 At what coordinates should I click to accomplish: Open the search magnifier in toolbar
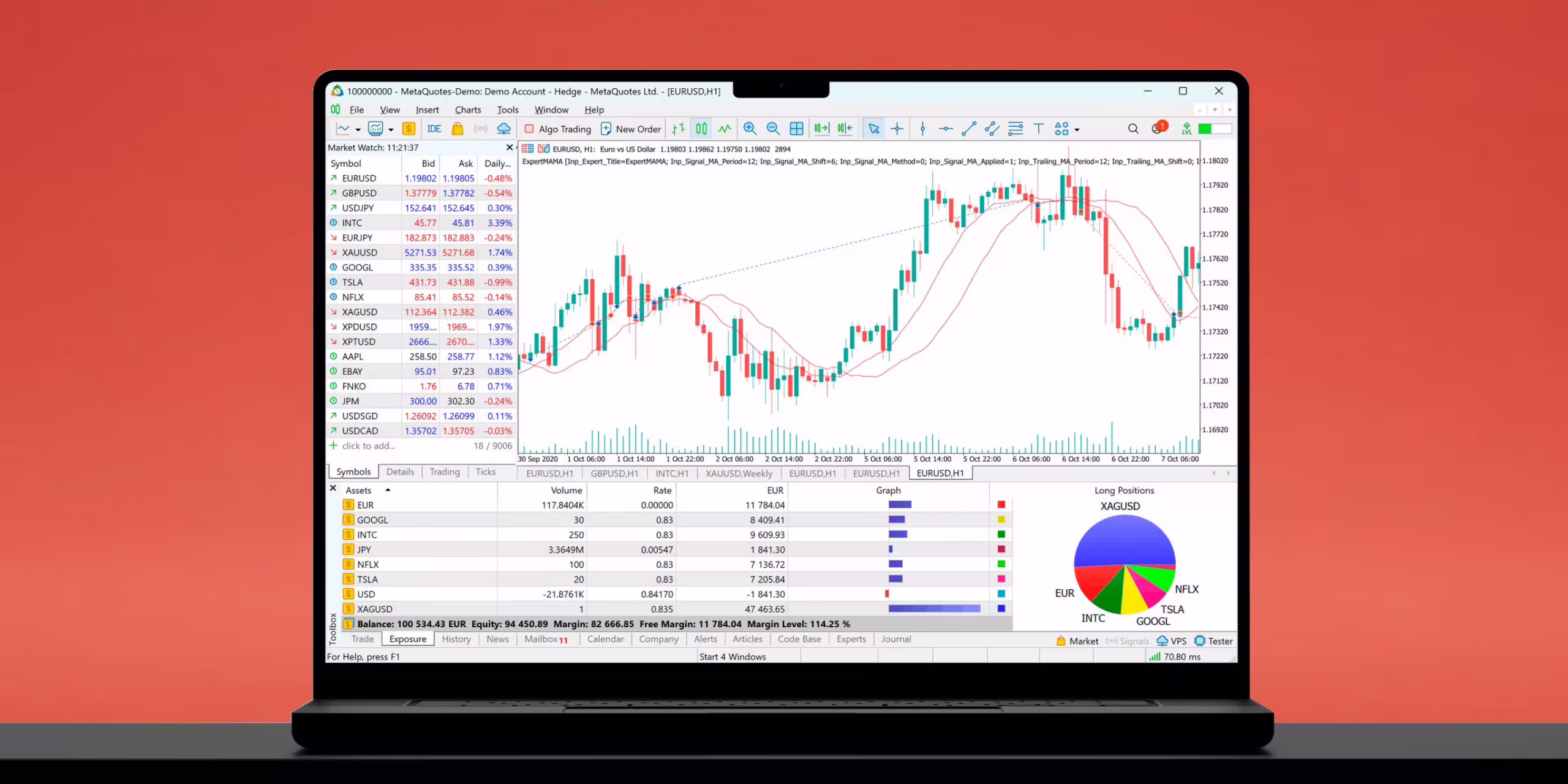click(1133, 129)
